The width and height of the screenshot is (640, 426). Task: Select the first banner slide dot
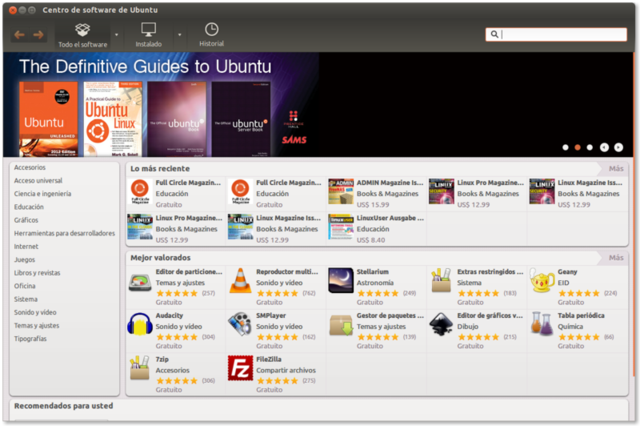click(565, 147)
